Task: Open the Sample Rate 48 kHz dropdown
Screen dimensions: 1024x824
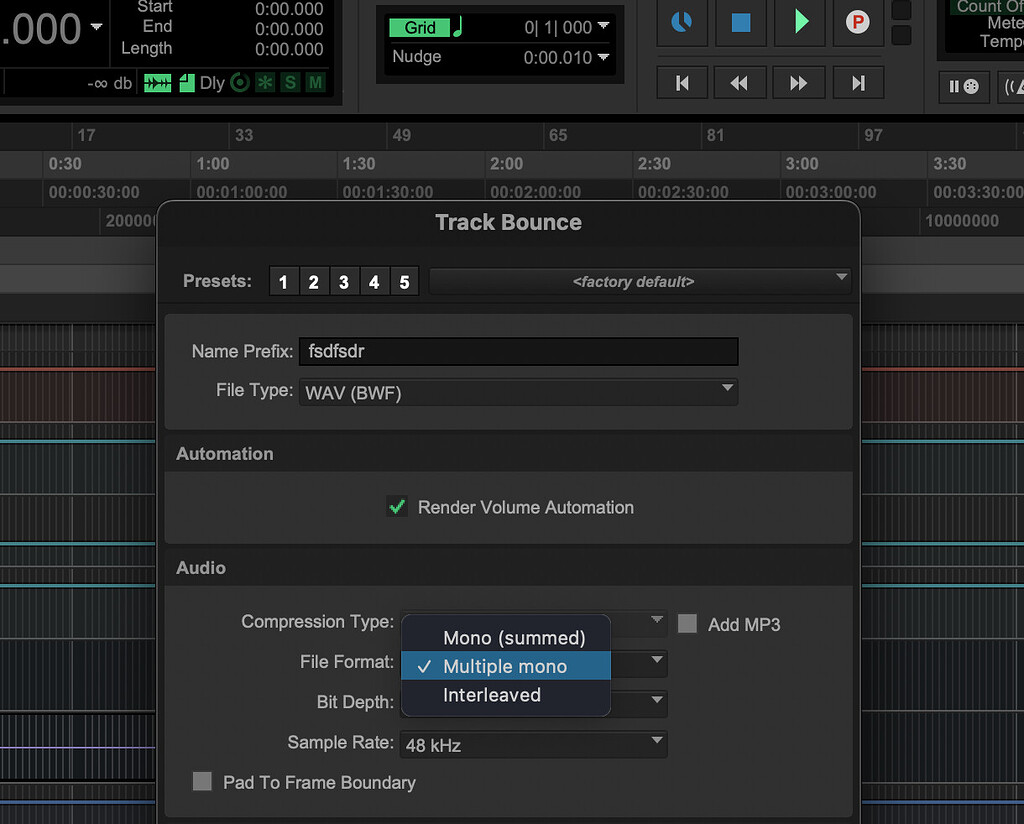Action: click(x=533, y=744)
